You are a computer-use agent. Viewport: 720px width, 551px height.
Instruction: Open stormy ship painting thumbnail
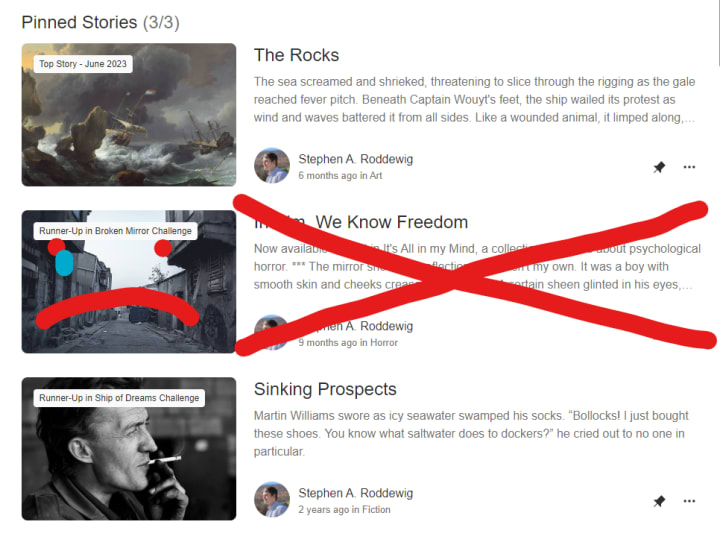[x=129, y=115]
